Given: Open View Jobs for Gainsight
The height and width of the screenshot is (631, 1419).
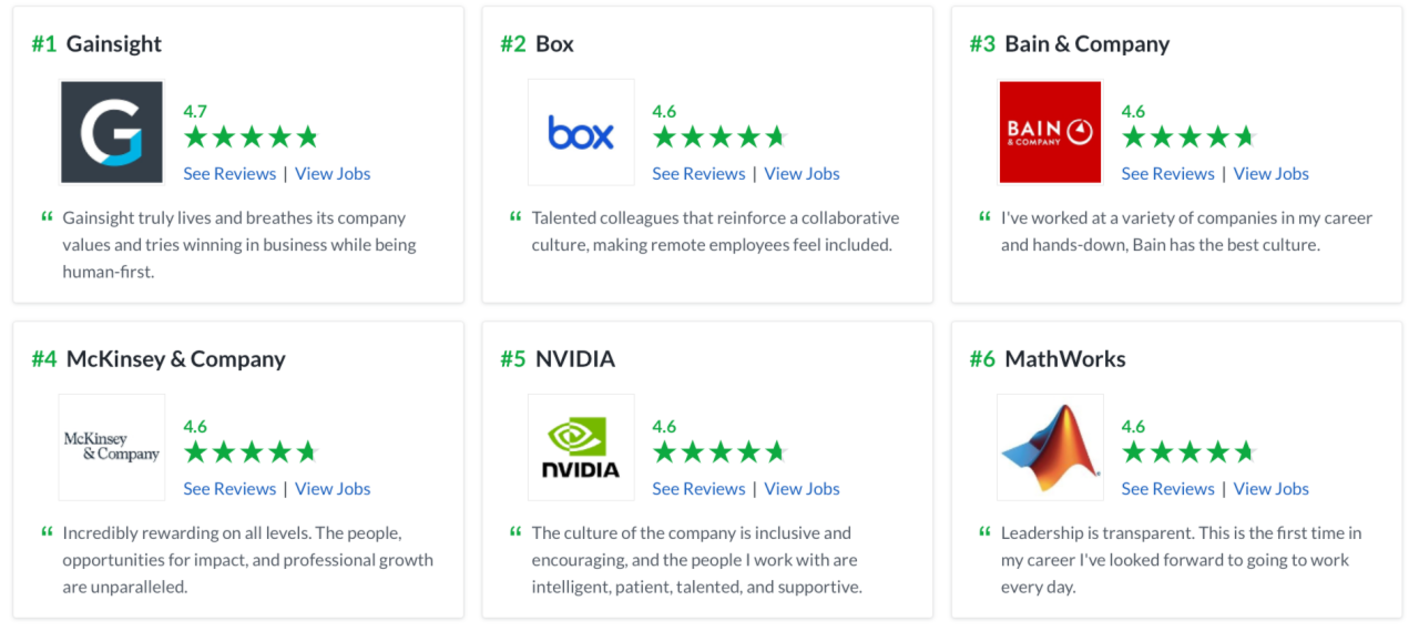Looking at the screenshot, I should tap(333, 173).
